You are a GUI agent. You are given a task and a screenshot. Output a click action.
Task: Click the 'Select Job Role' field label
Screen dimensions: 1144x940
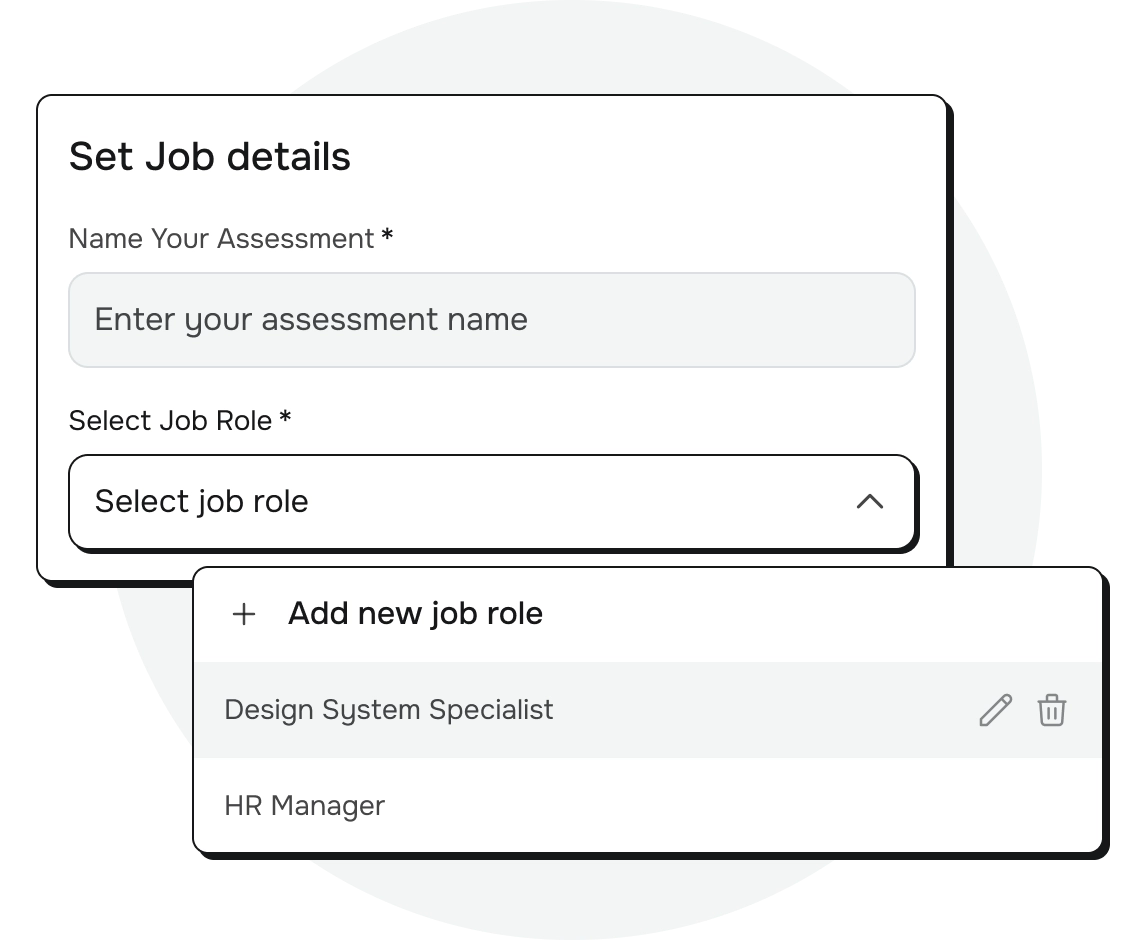coord(170,421)
